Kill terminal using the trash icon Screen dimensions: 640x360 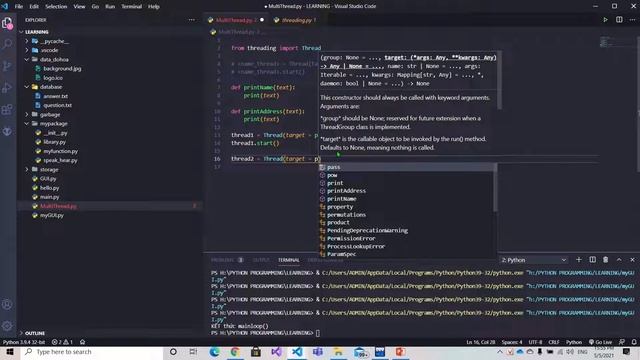(606, 260)
